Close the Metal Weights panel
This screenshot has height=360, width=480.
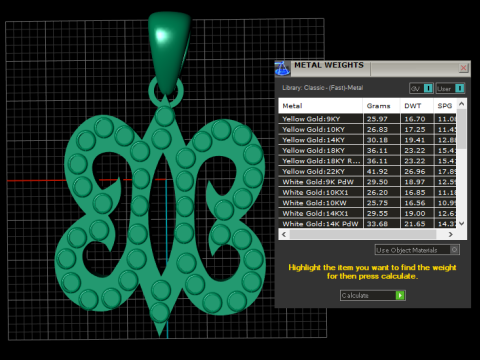[463, 68]
